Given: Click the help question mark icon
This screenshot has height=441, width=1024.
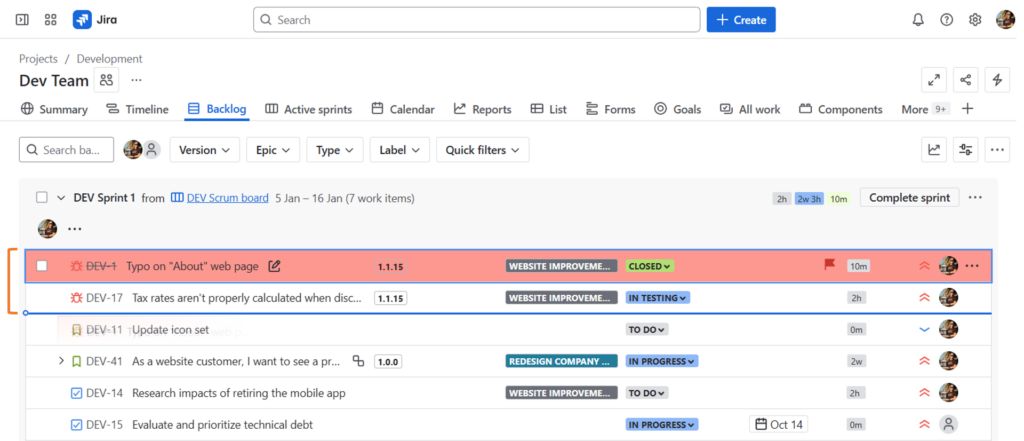Looking at the screenshot, I should [946, 20].
